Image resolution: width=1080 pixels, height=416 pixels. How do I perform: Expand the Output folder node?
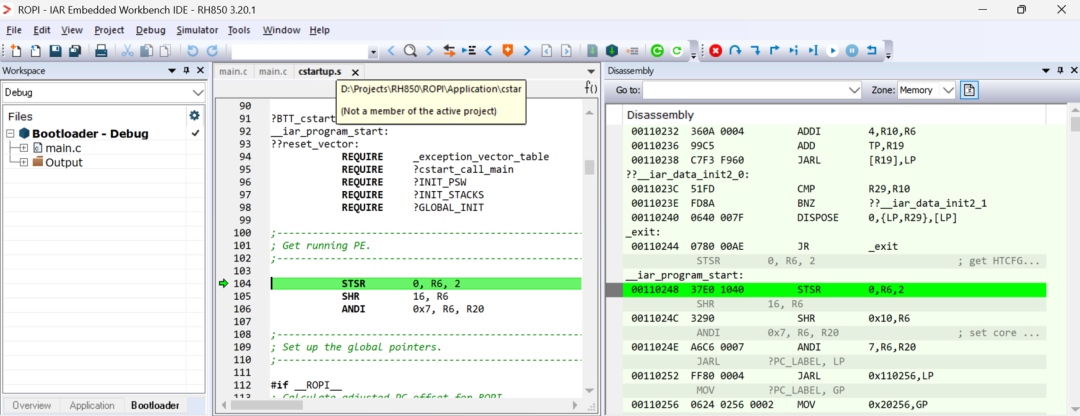click(x=24, y=163)
